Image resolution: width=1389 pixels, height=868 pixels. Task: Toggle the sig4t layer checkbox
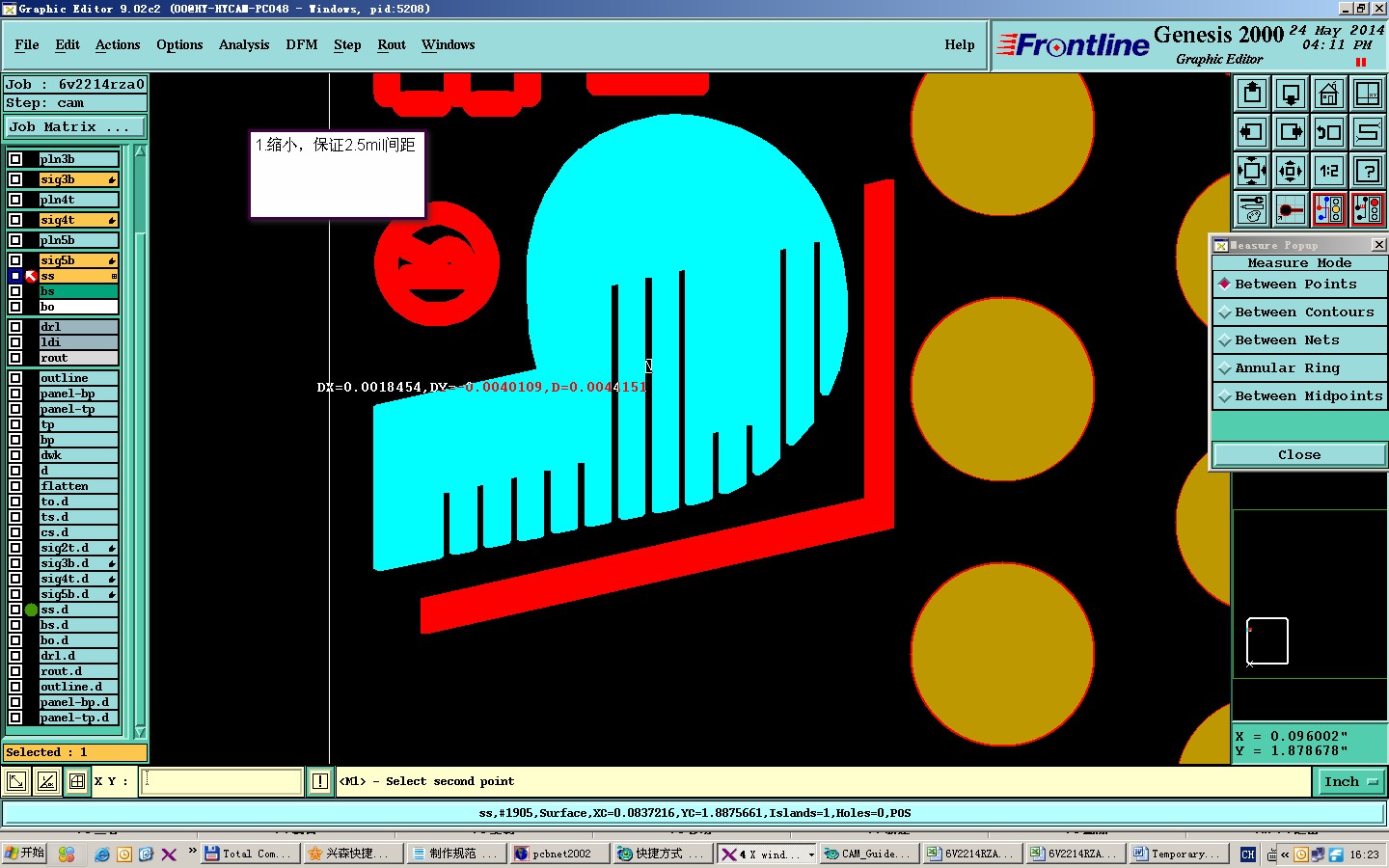click(x=15, y=220)
